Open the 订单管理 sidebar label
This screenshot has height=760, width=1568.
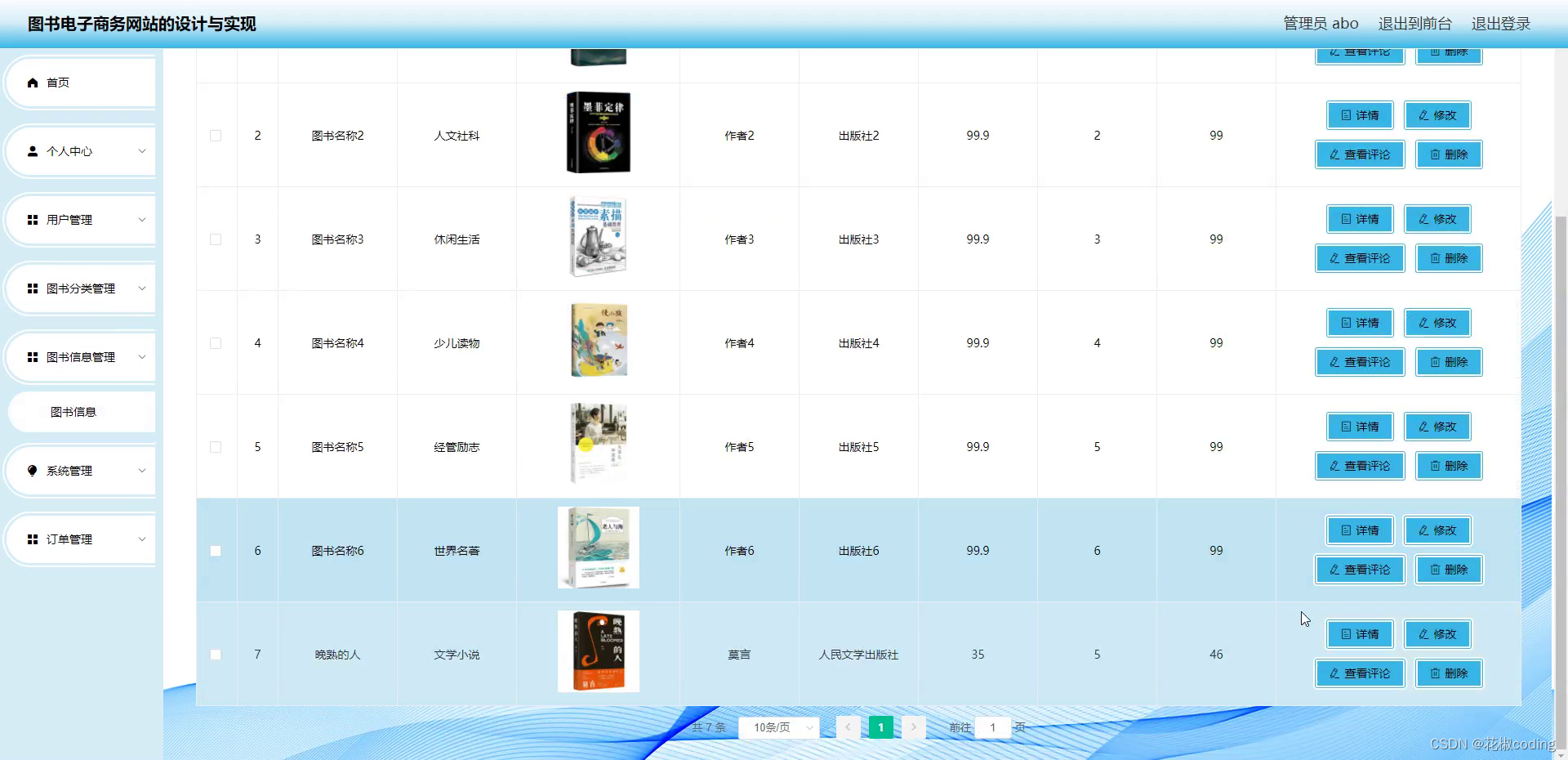69,539
